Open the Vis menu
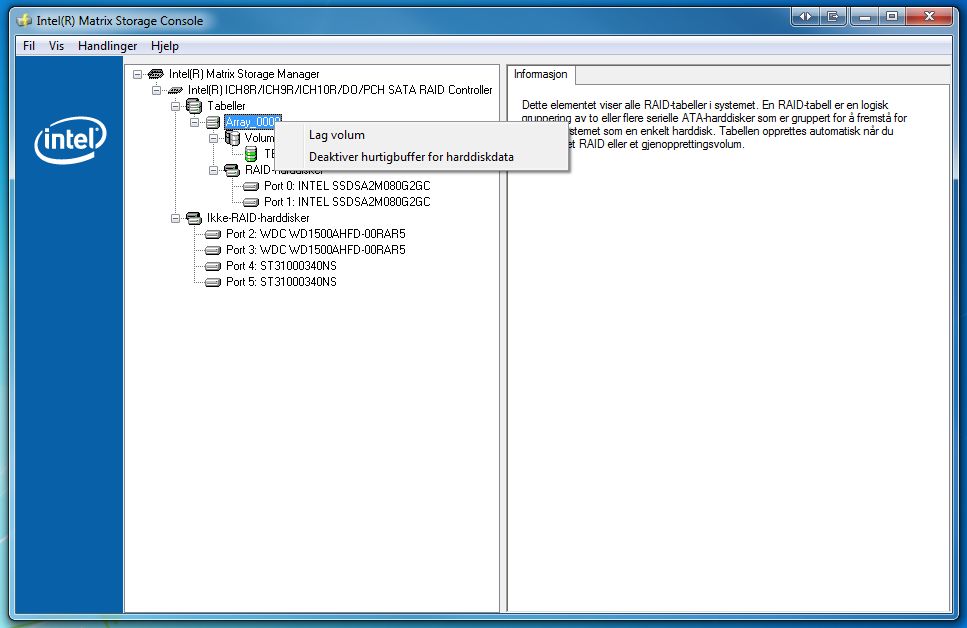This screenshot has height=628, width=967. point(56,46)
